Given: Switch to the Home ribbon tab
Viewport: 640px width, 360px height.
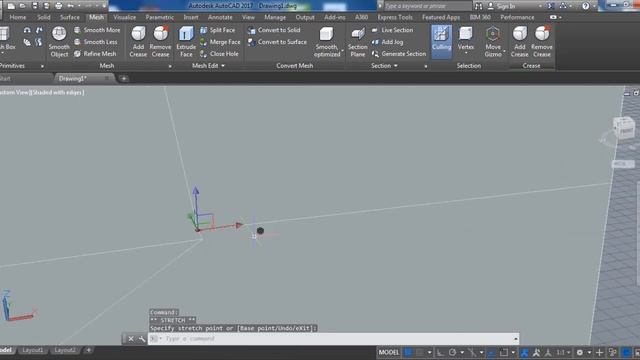Looking at the screenshot, I should (x=18, y=17).
